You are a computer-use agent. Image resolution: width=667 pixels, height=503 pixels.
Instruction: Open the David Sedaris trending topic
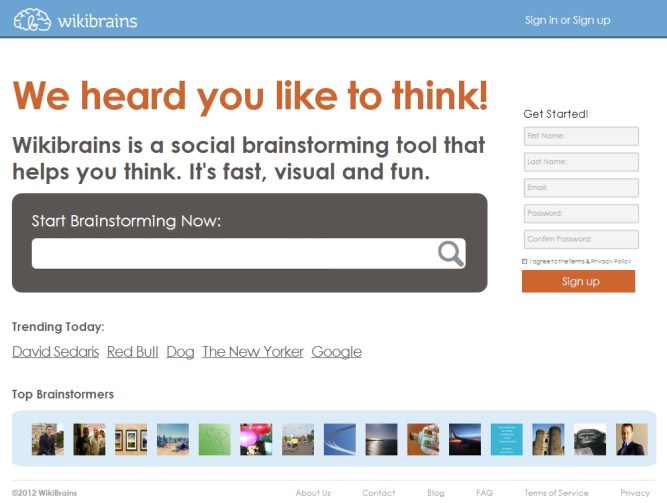point(55,352)
